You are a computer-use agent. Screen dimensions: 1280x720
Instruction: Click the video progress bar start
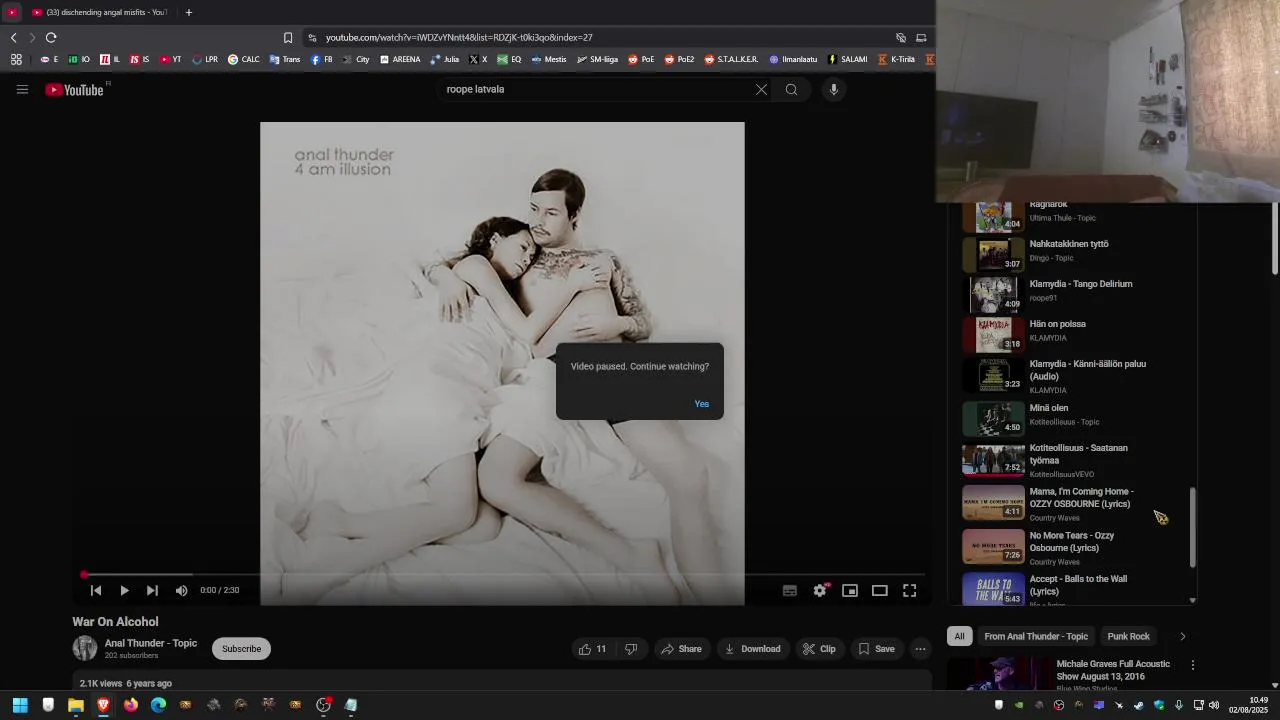pyautogui.click(x=84, y=575)
